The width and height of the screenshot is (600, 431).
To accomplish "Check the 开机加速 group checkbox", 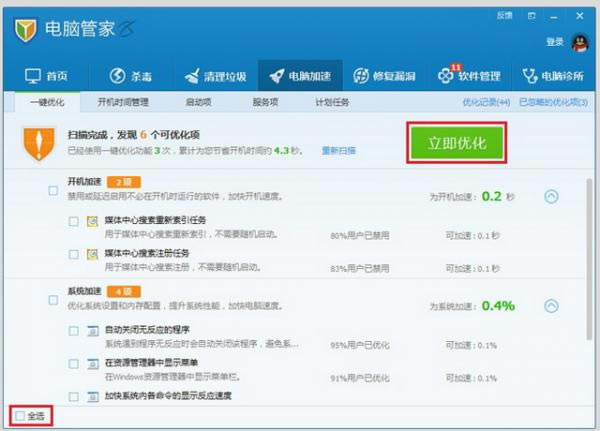I will pyautogui.click(x=53, y=189).
